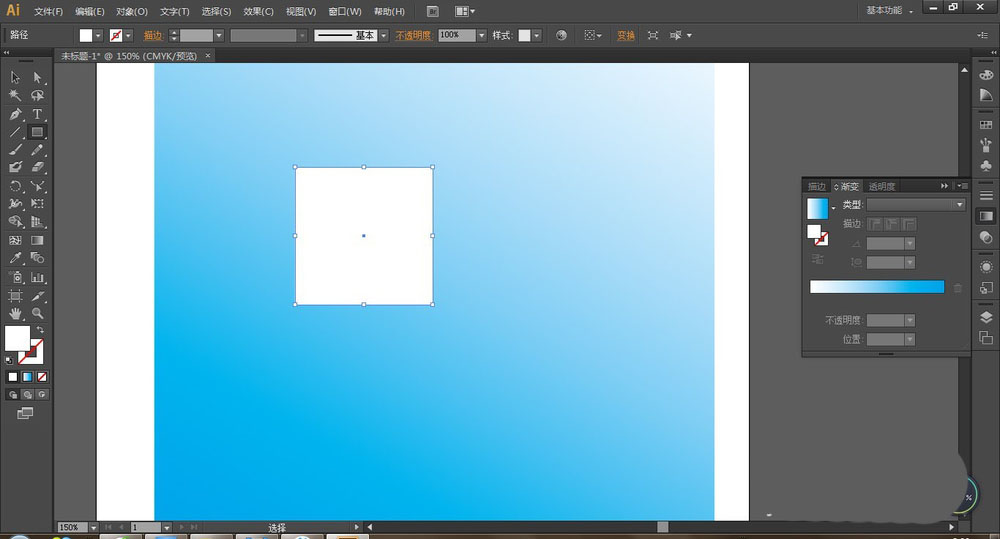Screen dimensions: 1000x539
Task: Pick the Eyedropper tool
Action: click(15, 259)
